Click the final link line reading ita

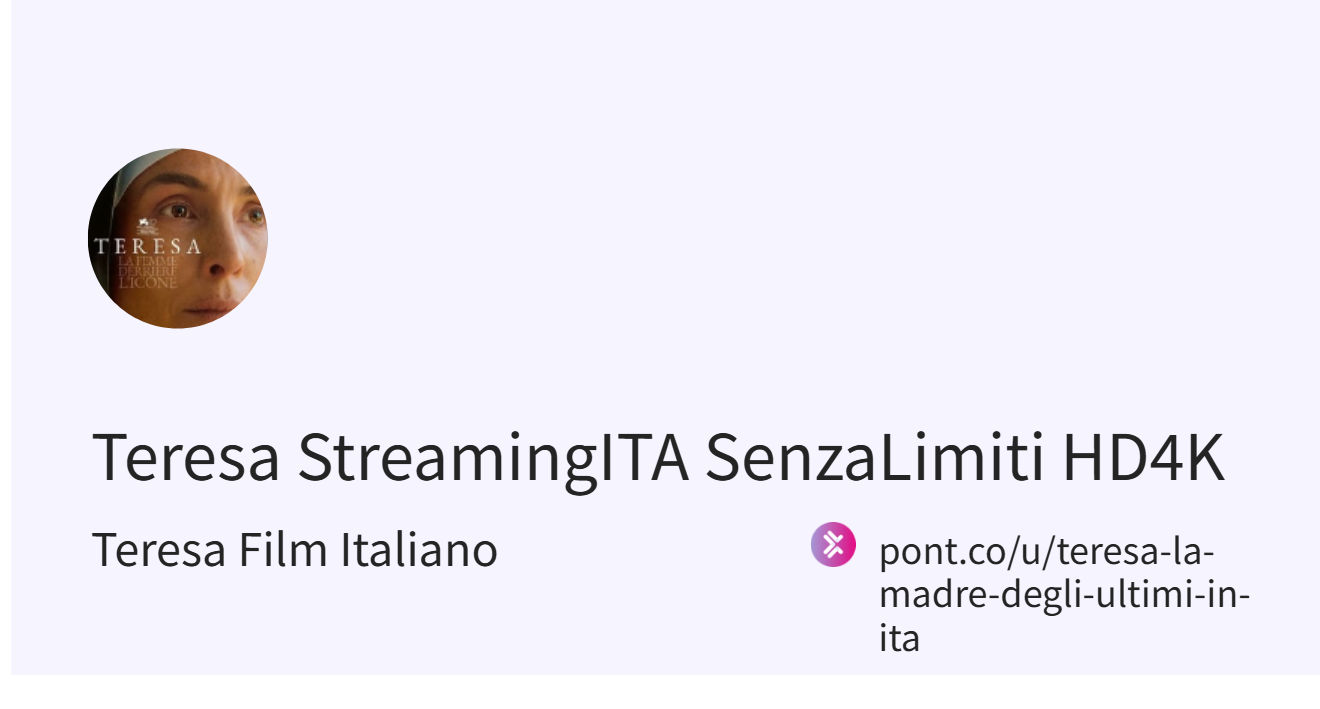click(899, 638)
